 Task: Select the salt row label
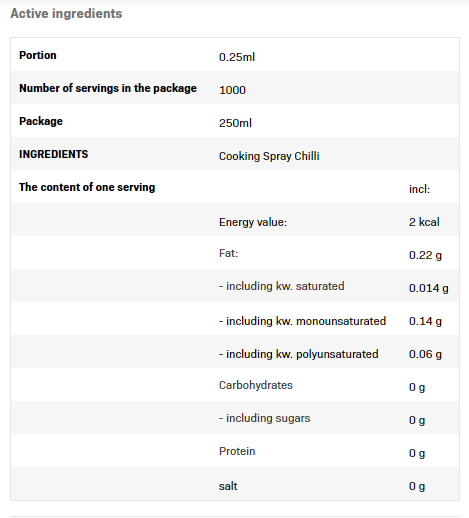point(228,486)
